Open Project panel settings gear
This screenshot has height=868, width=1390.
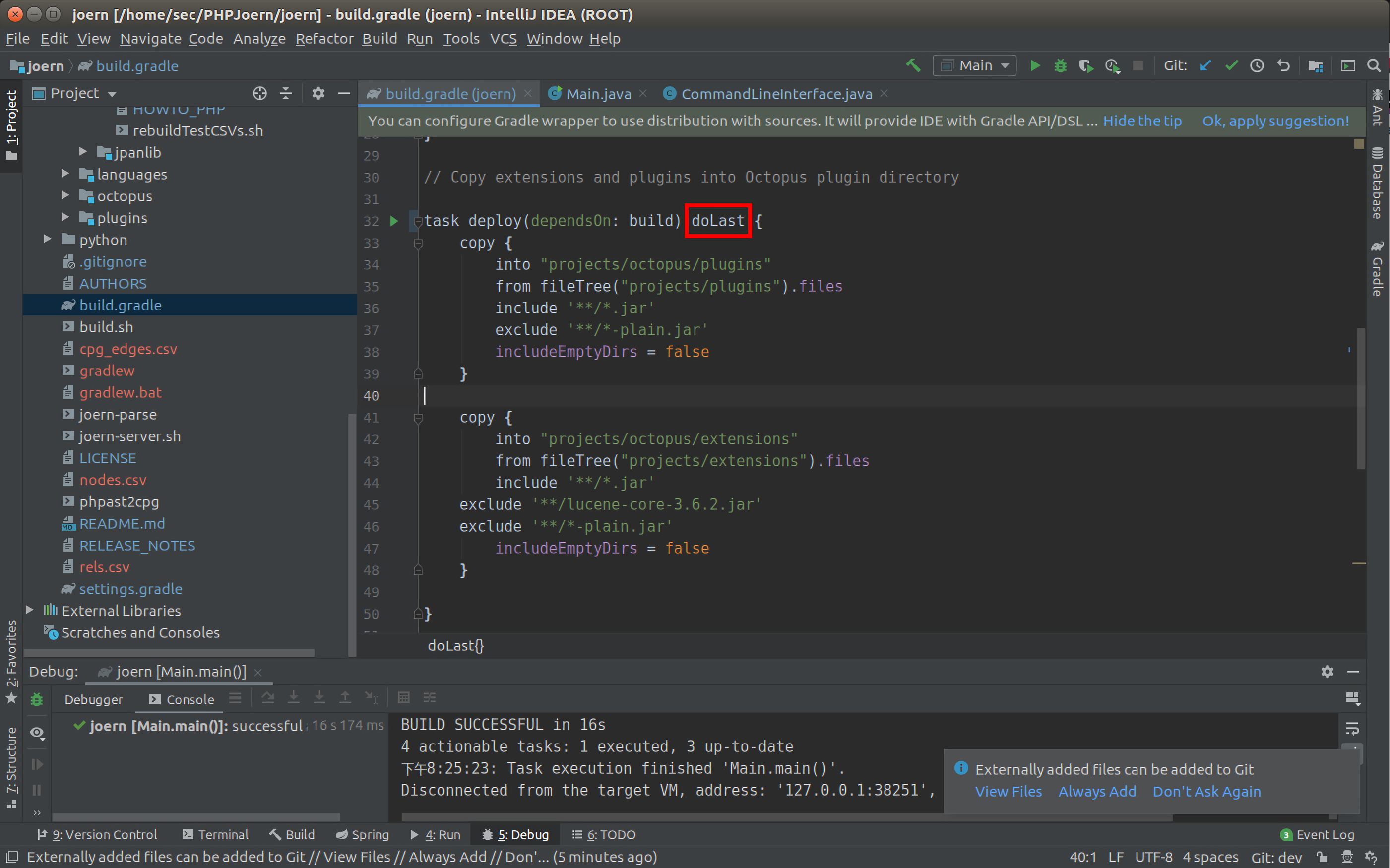tap(318, 93)
